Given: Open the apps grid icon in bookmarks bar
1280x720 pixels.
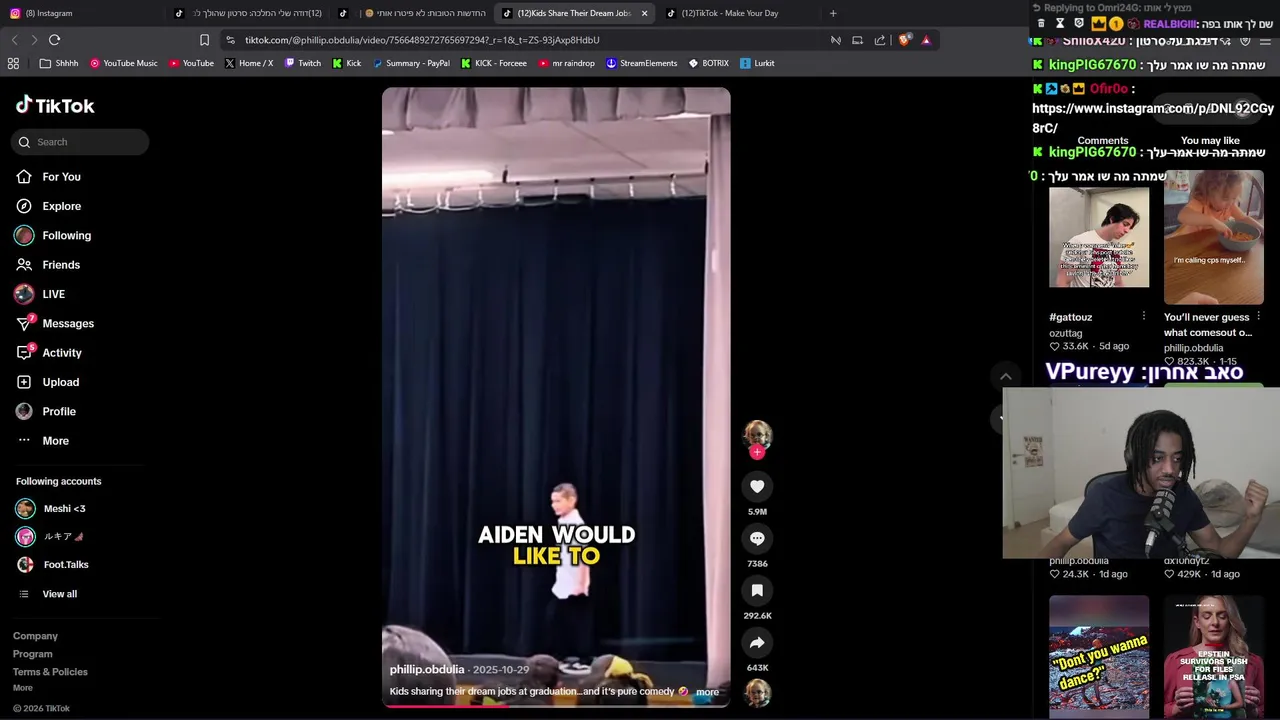Looking at the screenshot, I should (13, 63).
